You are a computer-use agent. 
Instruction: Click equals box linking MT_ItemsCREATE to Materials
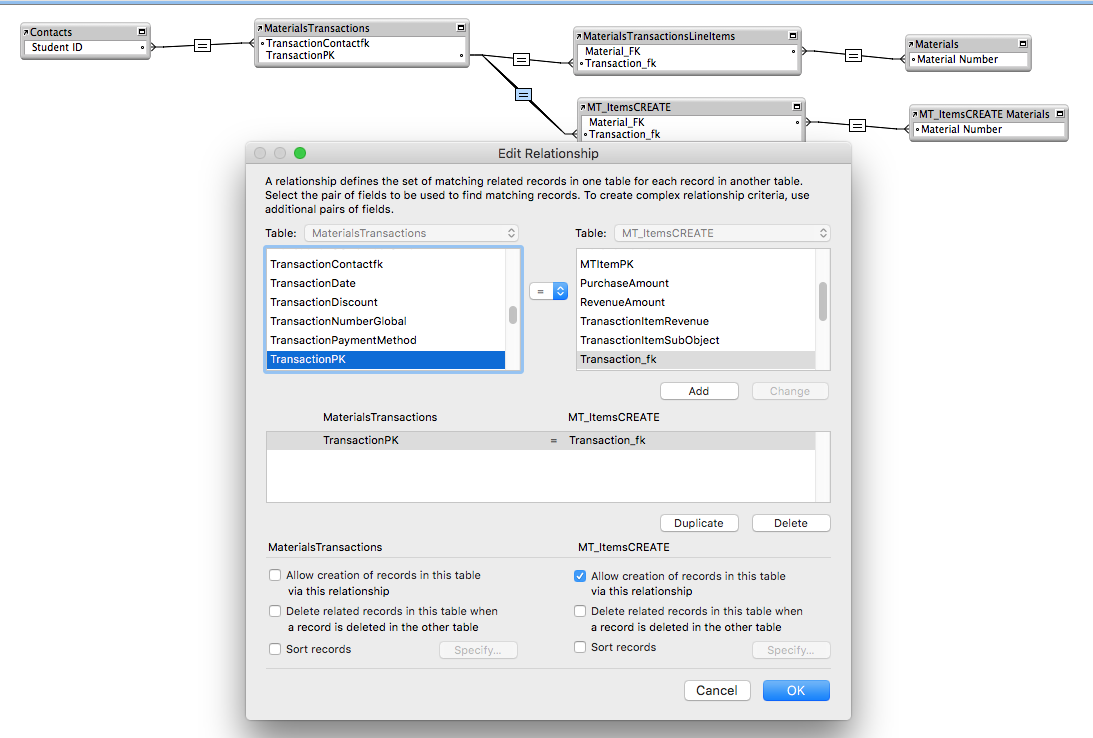(857, 125)
